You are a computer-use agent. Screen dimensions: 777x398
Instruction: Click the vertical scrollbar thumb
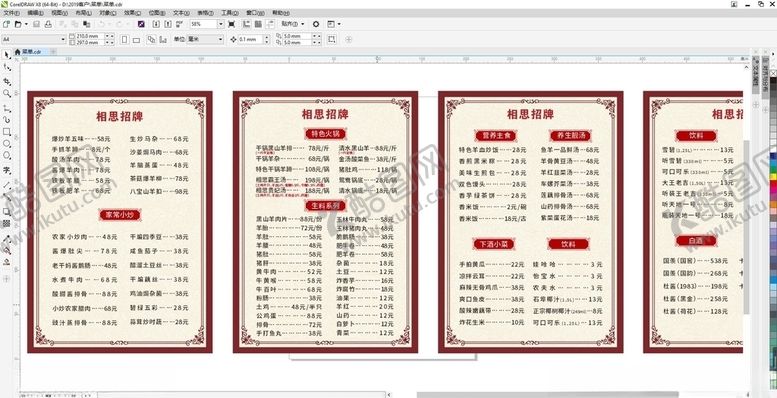pyautogui.click(x=747, y=227)
